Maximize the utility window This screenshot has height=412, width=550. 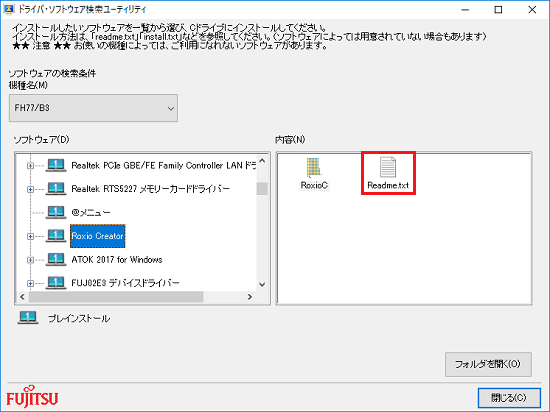pos(498,10)
